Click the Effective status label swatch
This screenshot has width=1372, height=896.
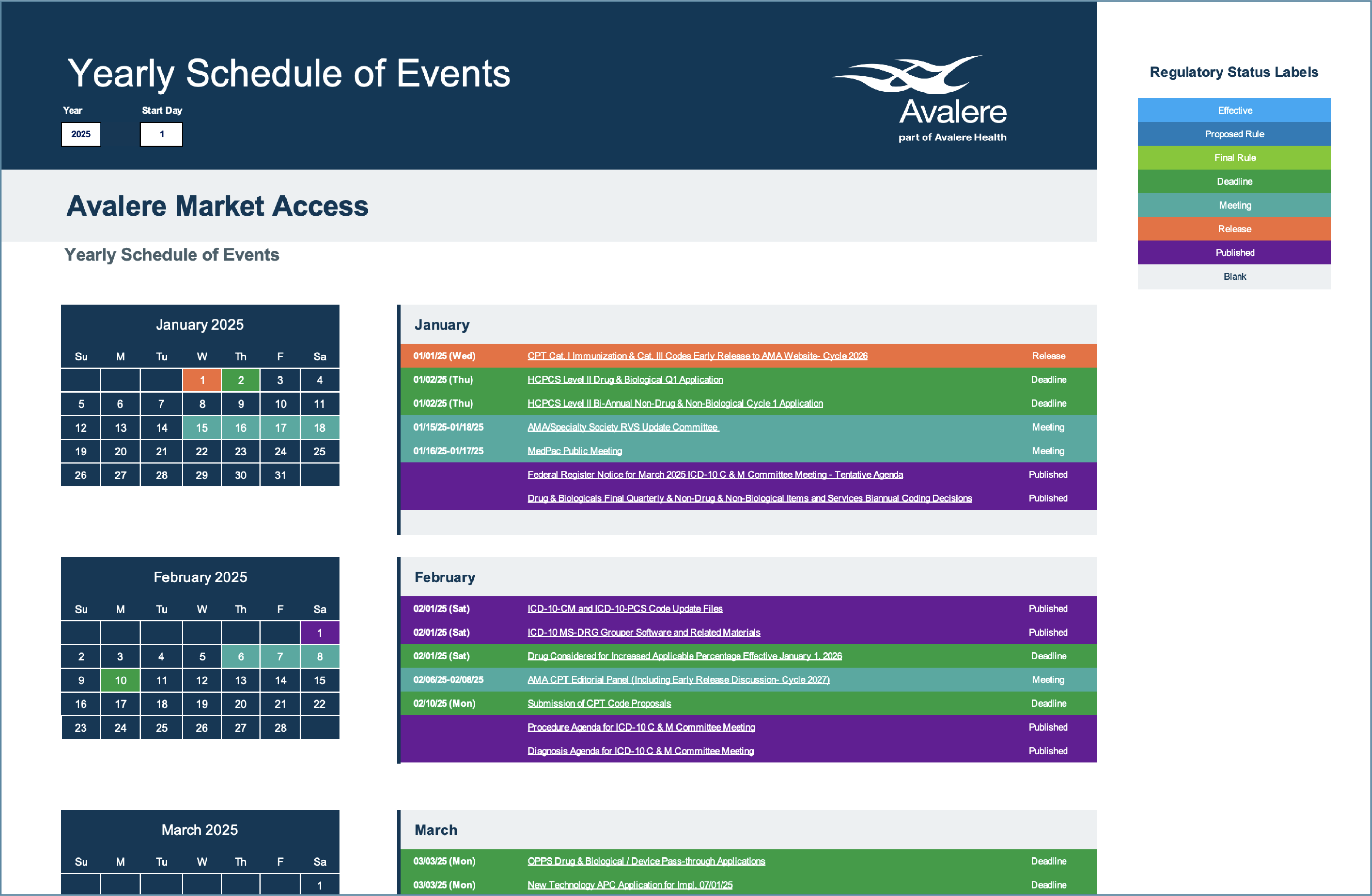tap(1234, 110)
